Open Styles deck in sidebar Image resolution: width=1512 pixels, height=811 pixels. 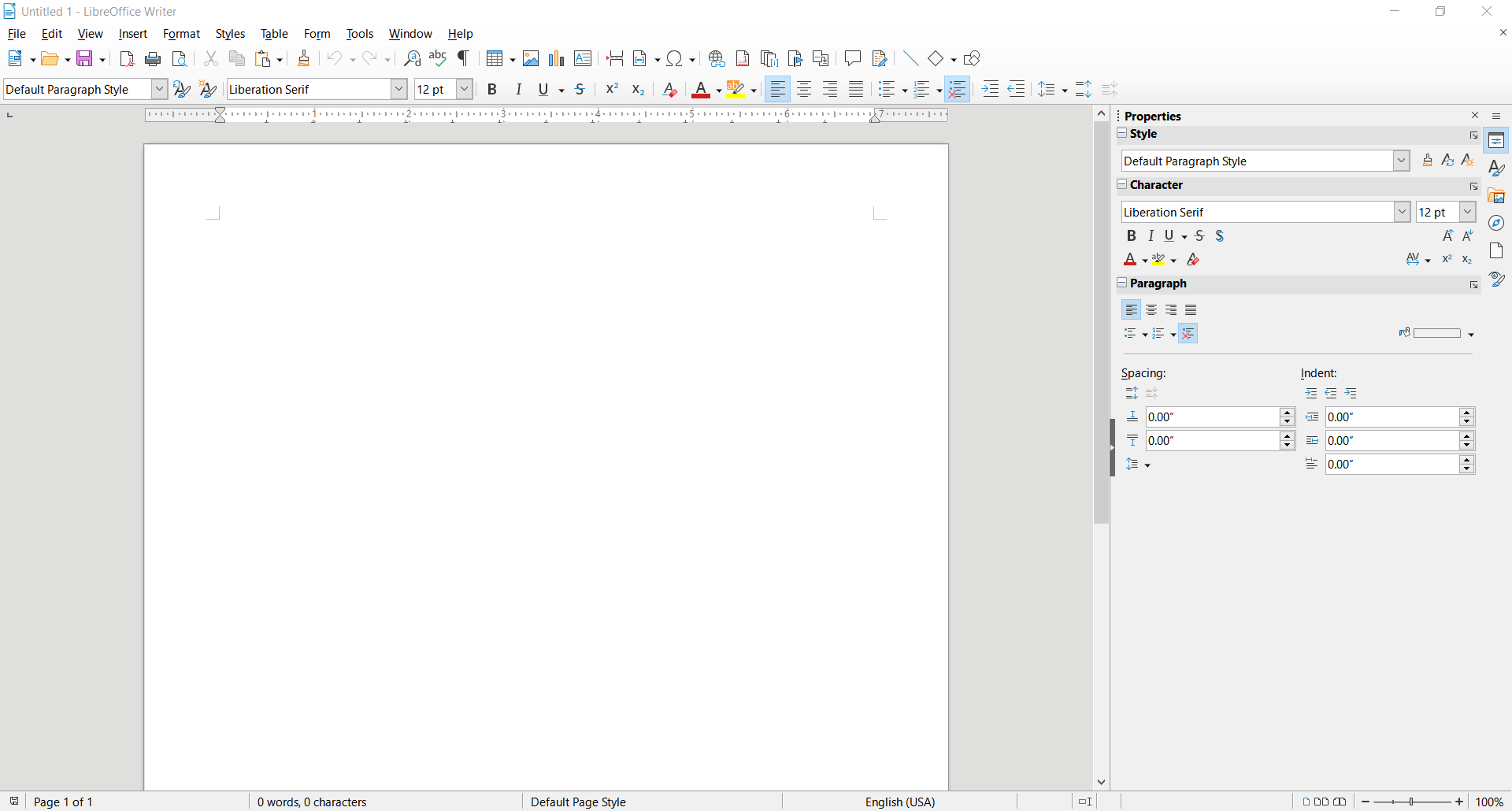tap(1497, 168)
